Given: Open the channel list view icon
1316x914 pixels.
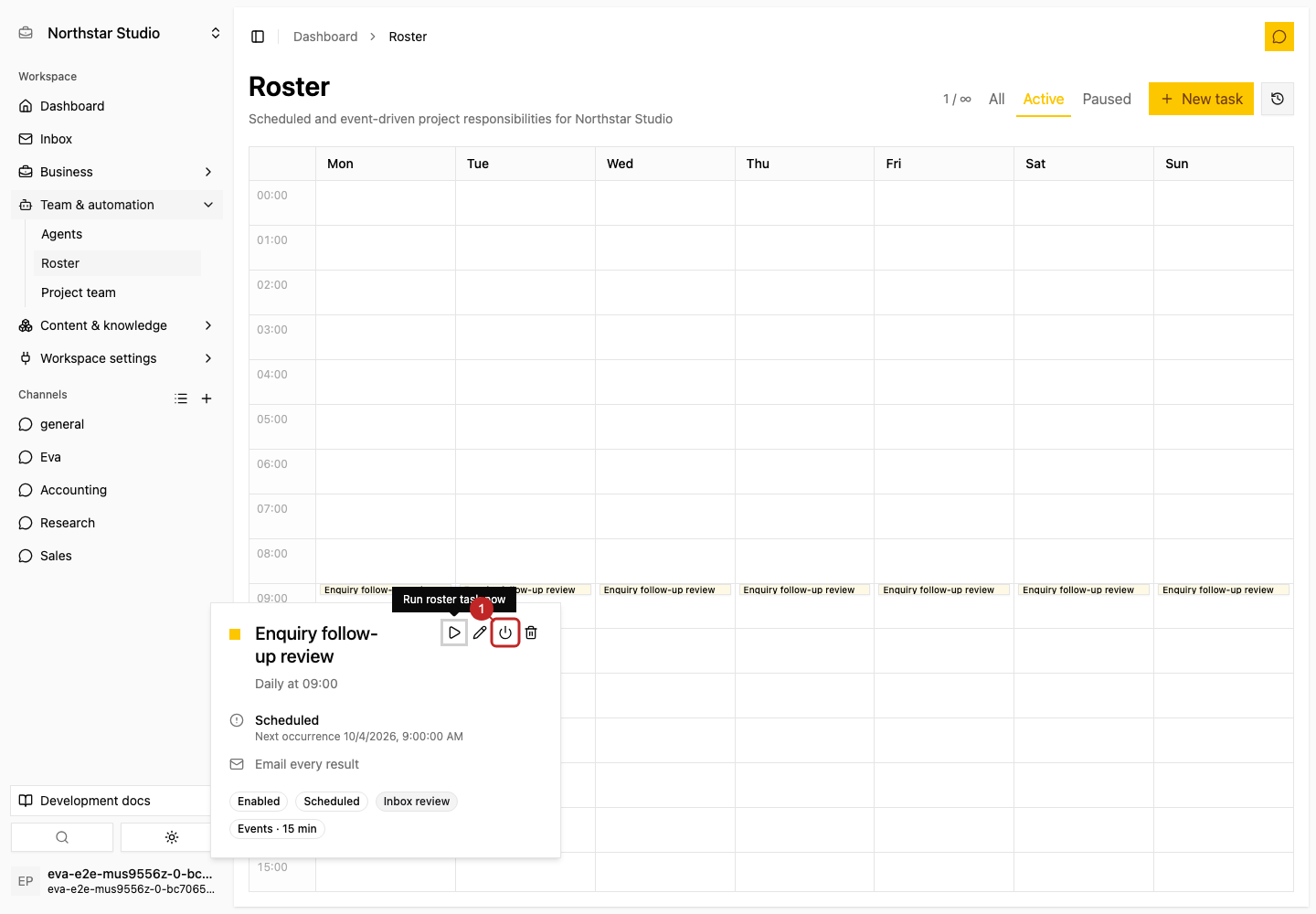Looking at the screenshot, I should [x=181, y=399].
